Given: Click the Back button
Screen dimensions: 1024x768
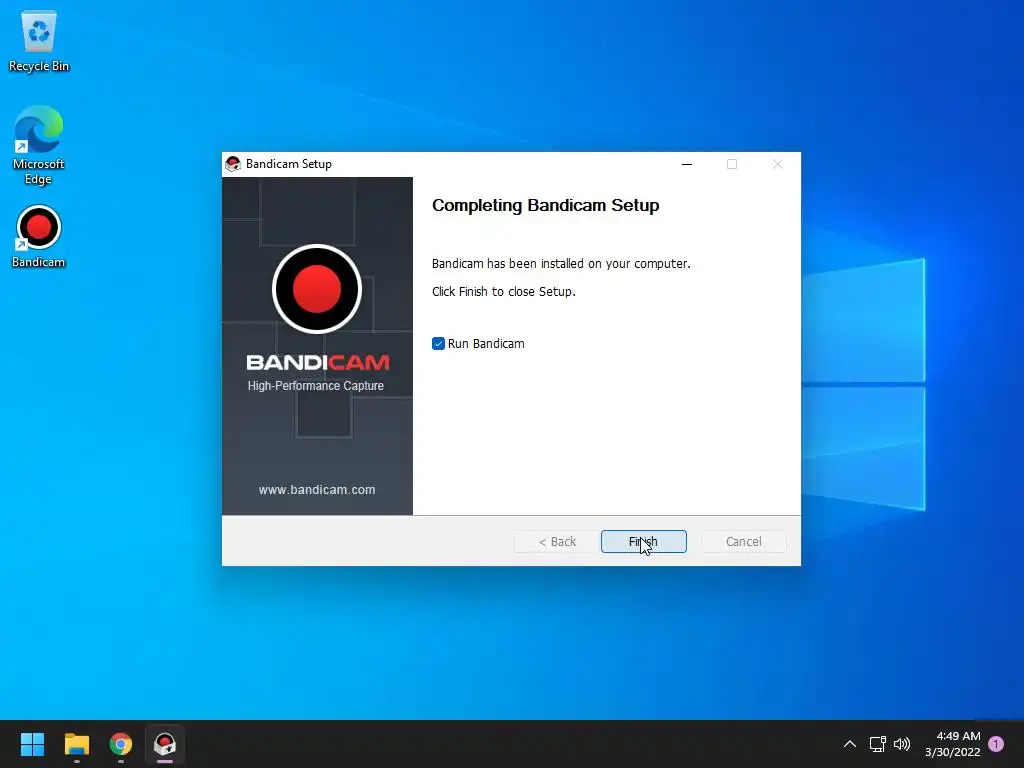Looking at the screenshot, I should click(x=557, y=541).
